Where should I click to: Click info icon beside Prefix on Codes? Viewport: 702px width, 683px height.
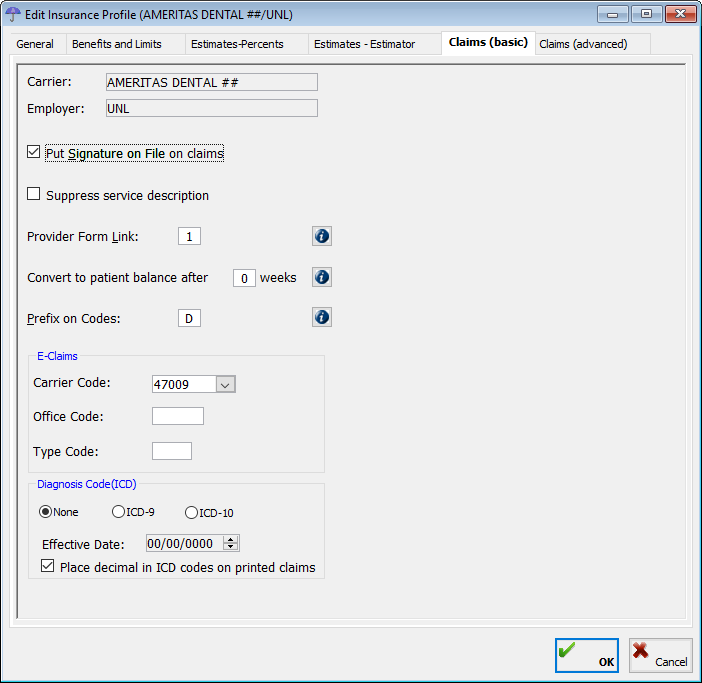click(322, 317)
